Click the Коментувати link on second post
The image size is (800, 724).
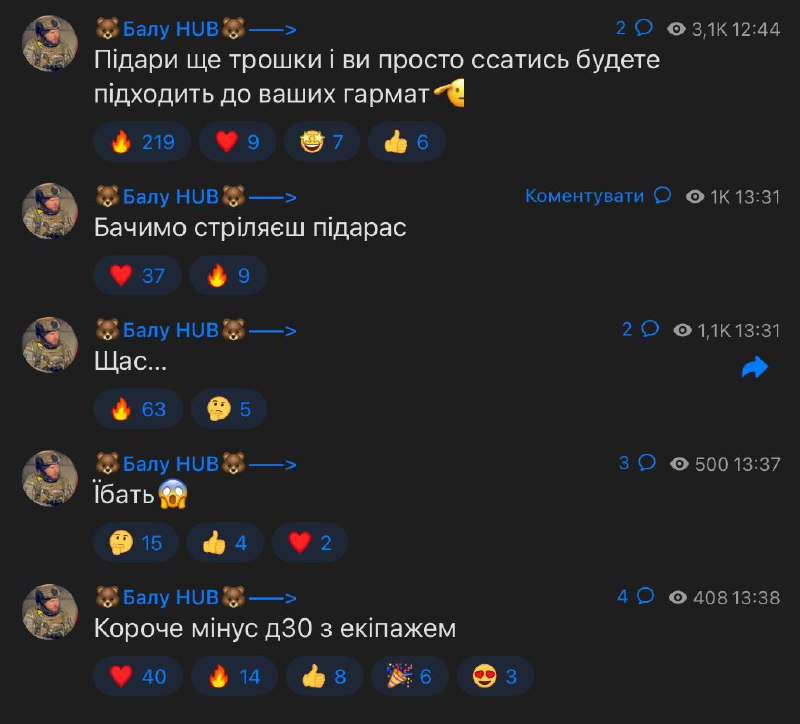584,196
